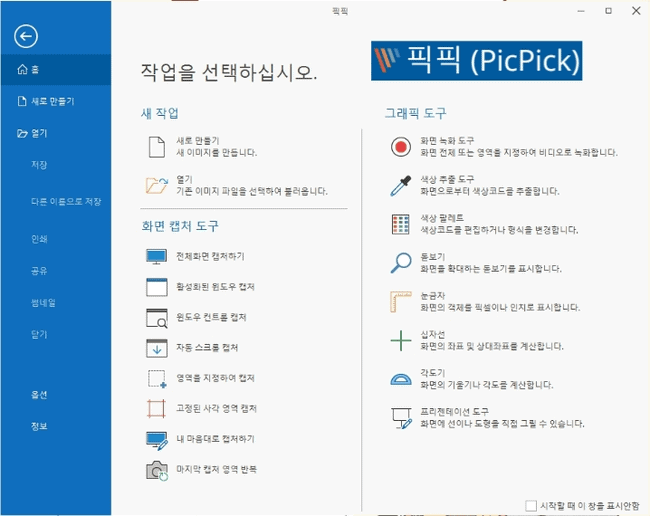Image resolution: width=650 pixels, height=516 pixels.
Task: Click text 새 이미지를 만듭니다.
Action: pos(216,153)
